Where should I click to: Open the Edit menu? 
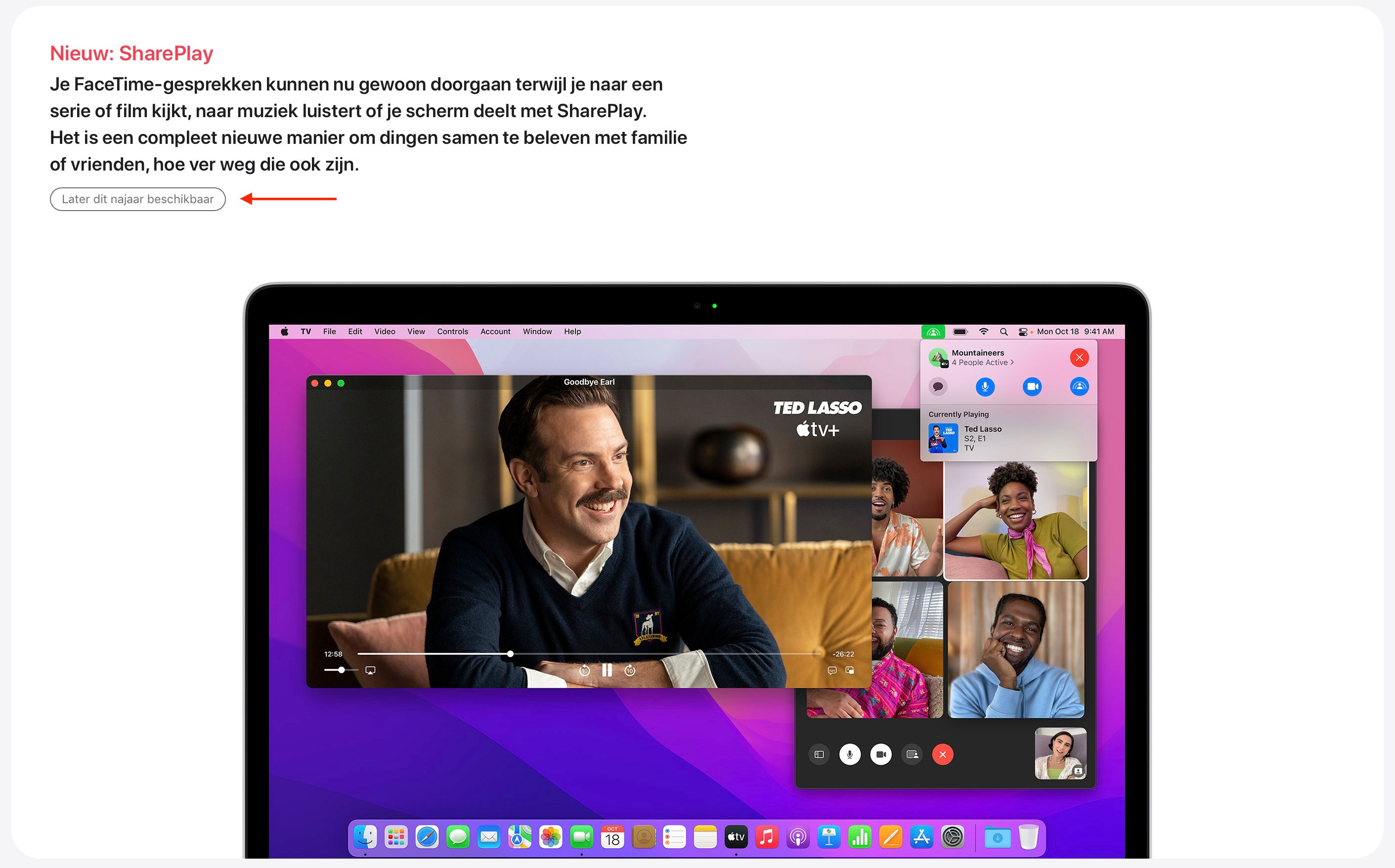[x=355, y=332]
